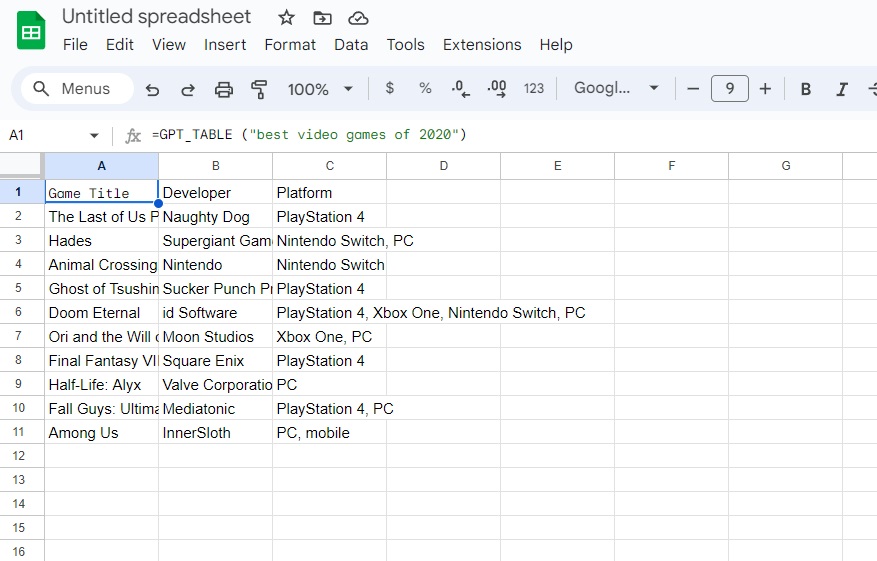Increase font size plus button
Image resolution: width=877 pixels, height=561 pixels.
tap(765, 88)
